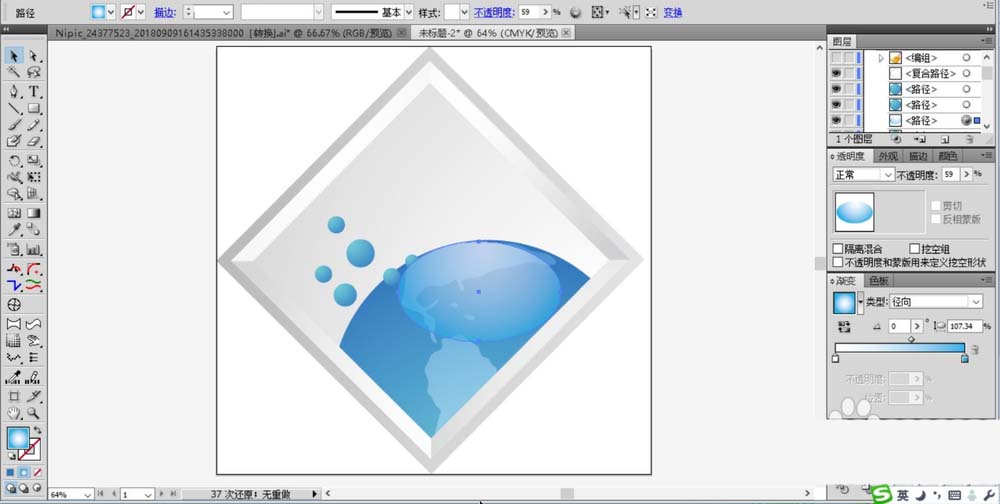
Task: Activate the Pencil tool
Action: 33,125
